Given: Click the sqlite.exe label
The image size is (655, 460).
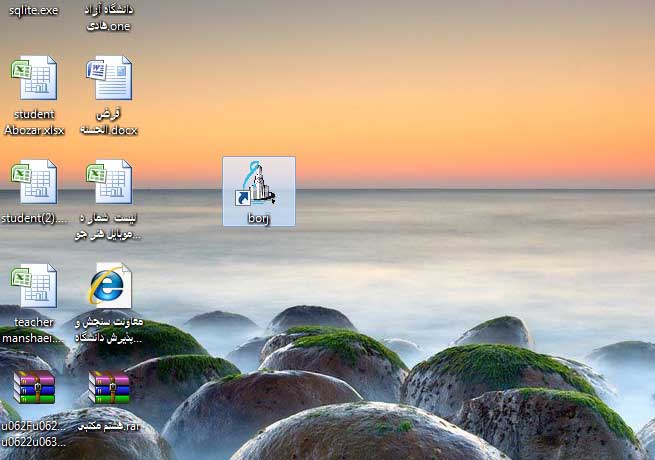Looking at the screenshot, I should (33, 10).
